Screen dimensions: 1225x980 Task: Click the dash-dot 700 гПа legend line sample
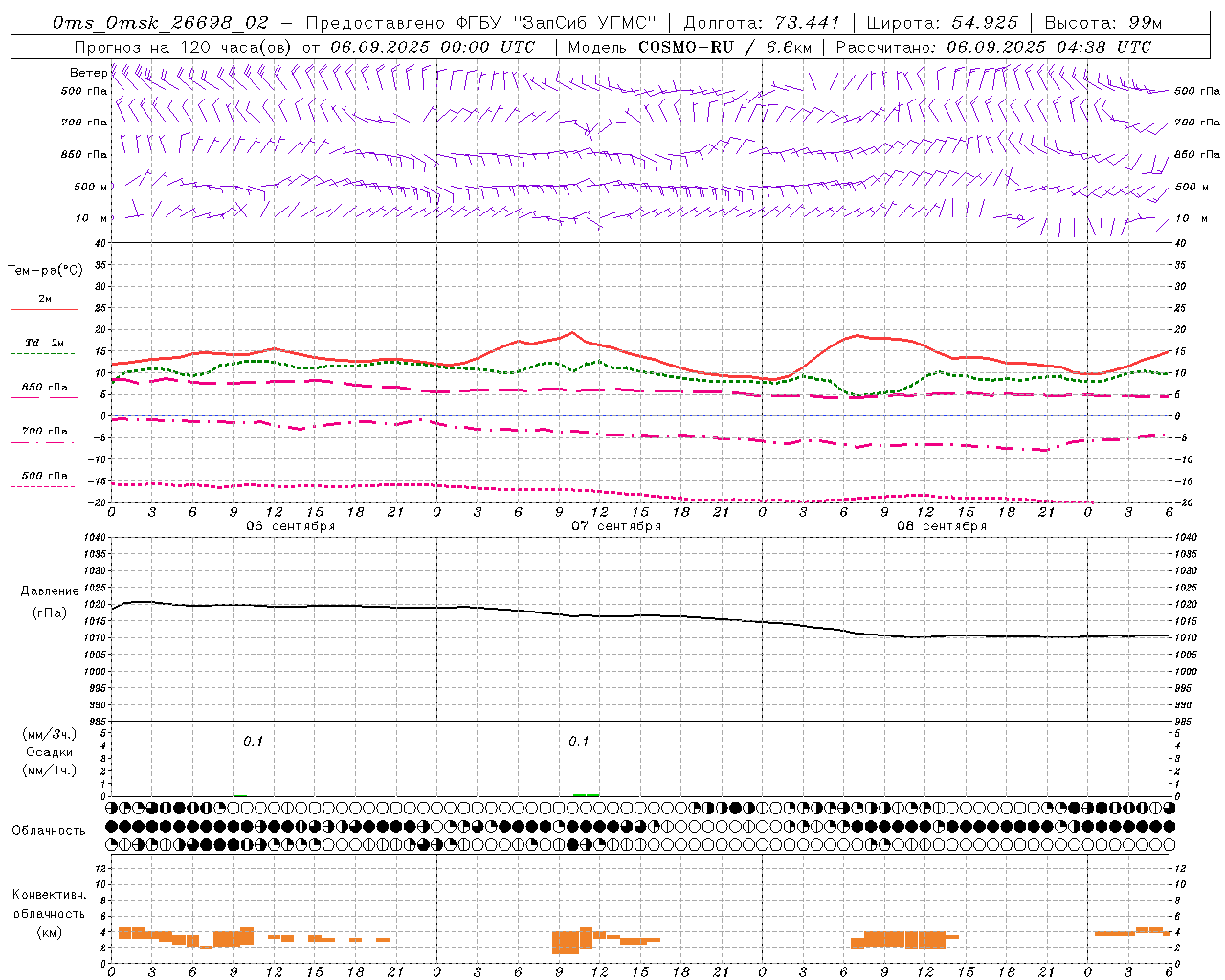[42, 441]
